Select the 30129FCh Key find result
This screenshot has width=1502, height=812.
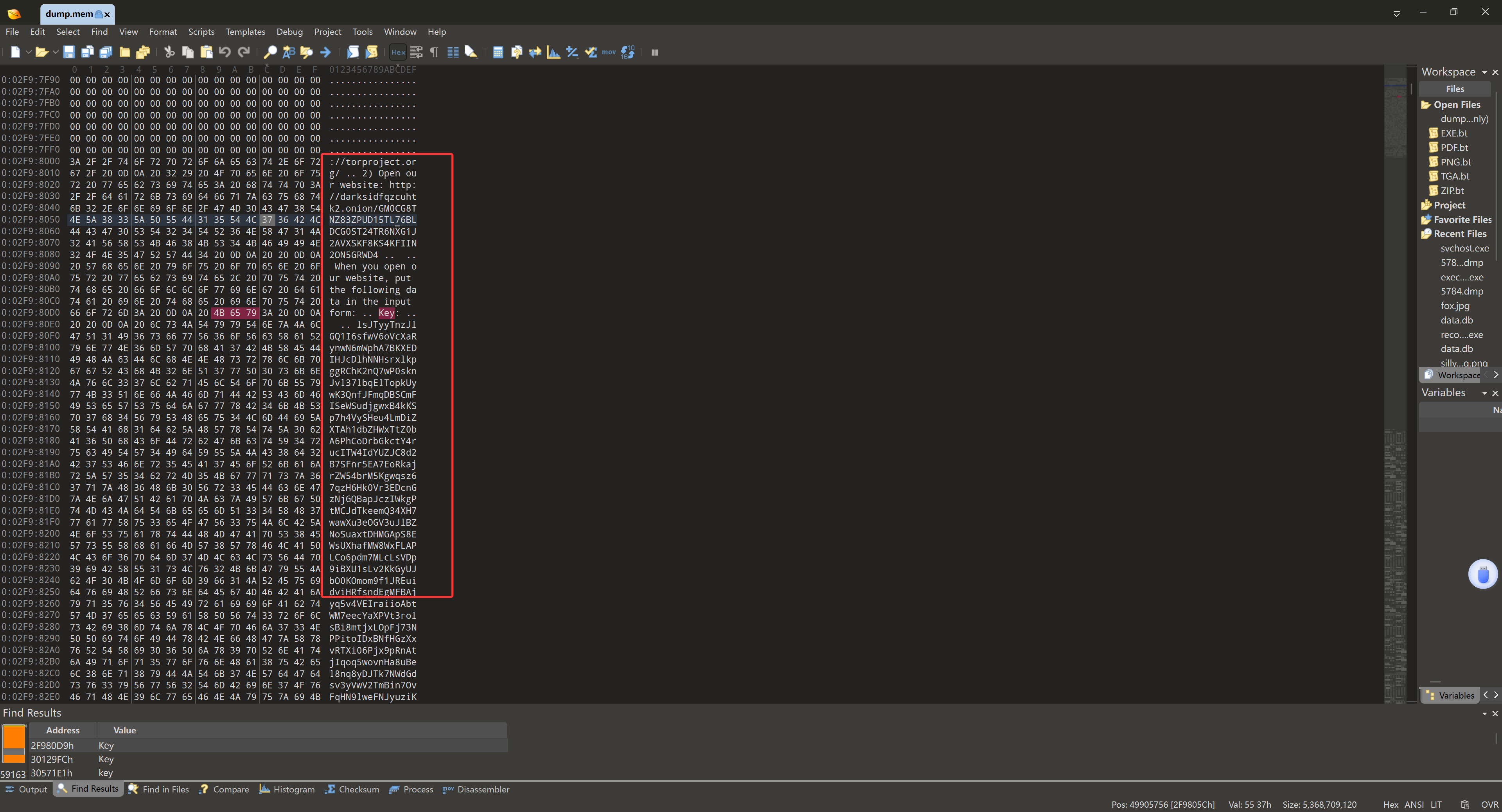tap(52, 760)
